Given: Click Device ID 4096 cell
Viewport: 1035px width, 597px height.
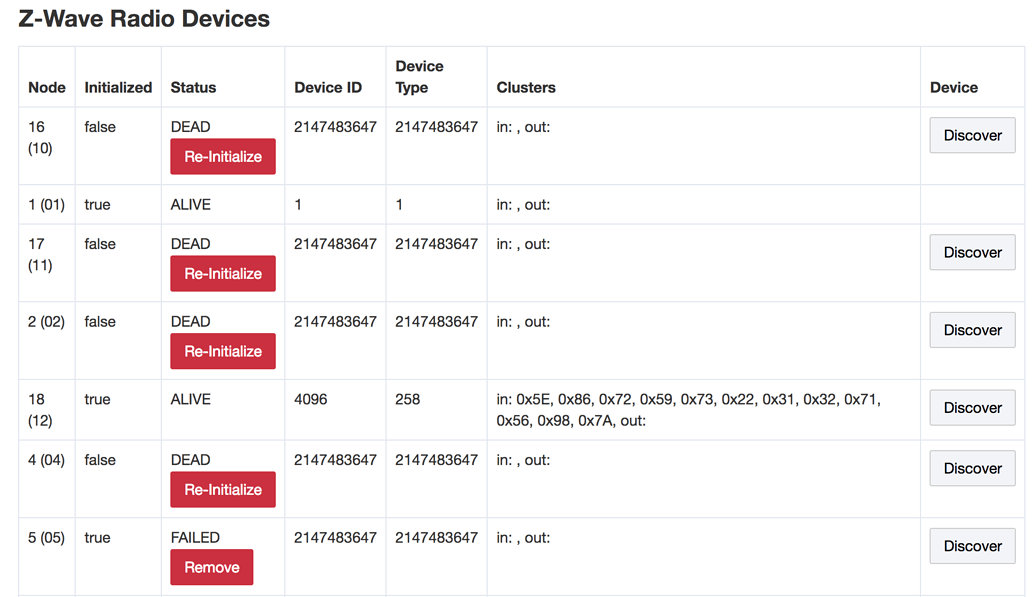Looking at the screenshot, I should [x=310, y=400].
